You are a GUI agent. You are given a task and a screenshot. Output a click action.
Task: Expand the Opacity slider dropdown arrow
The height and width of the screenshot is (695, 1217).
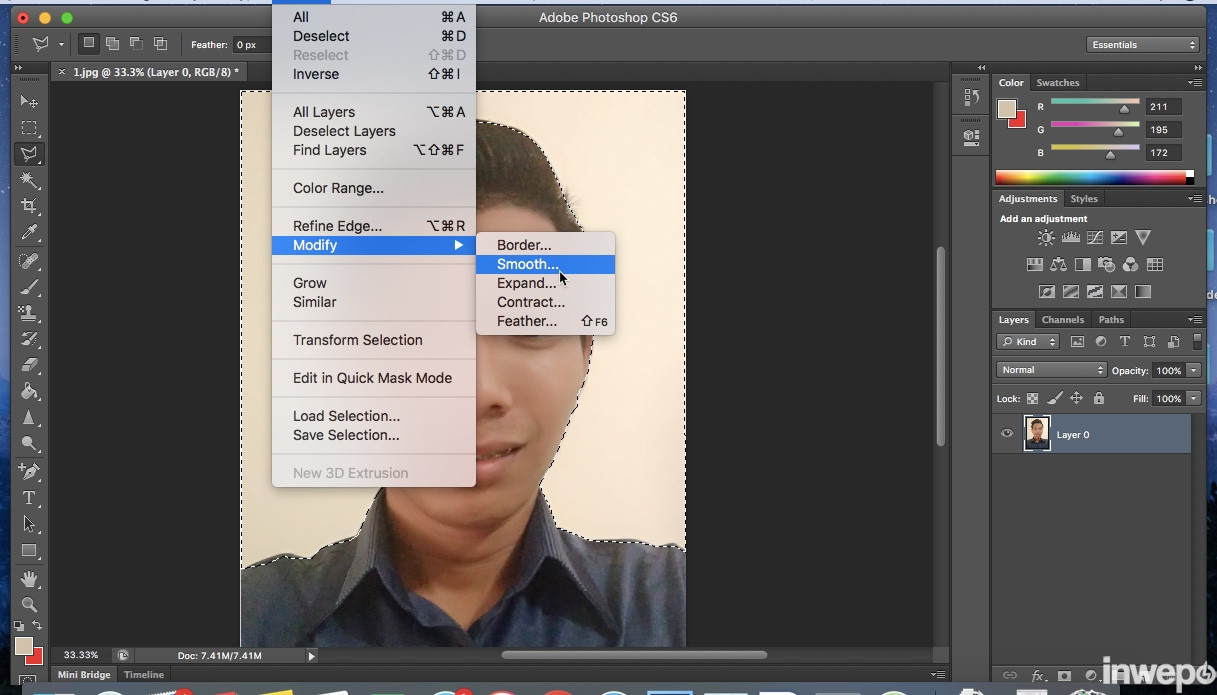point(1194,370)
